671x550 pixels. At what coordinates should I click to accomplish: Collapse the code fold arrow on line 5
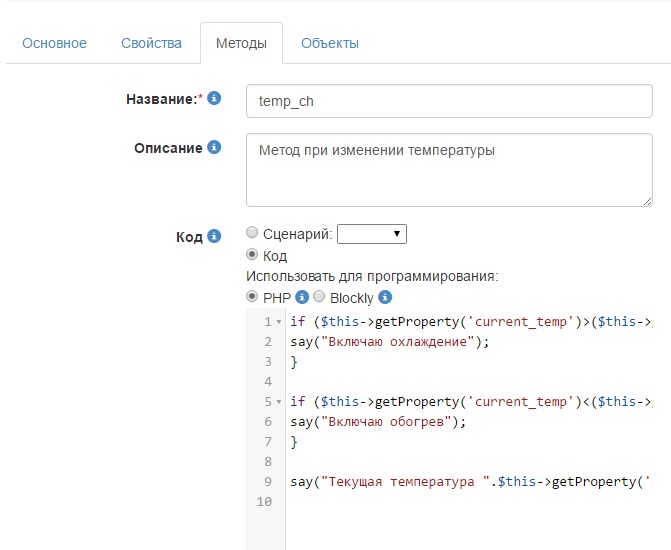click(x=278, y=402)
